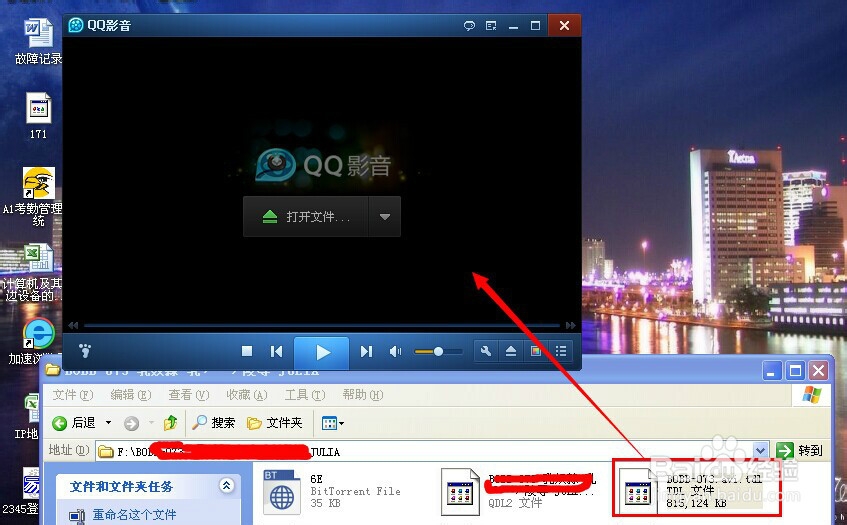
Task: Click the 打开文件 button
Action: (306, 217)
